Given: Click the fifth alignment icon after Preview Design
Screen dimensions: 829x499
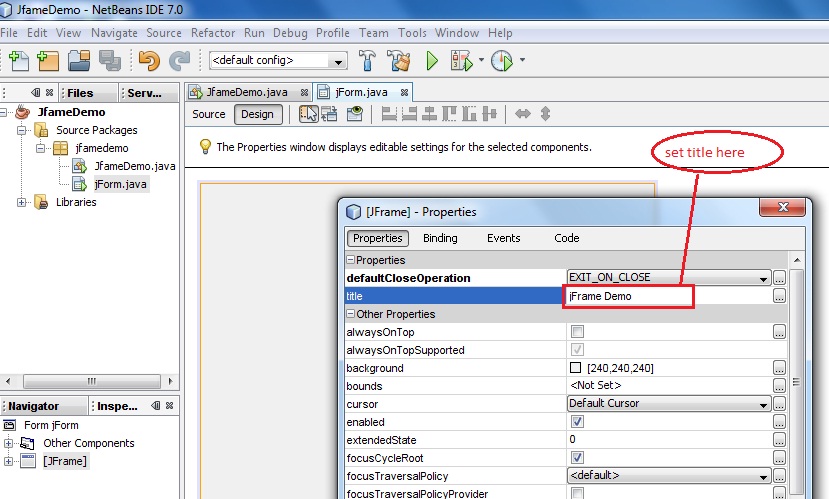Looking at the screenshot, I should click(x=469, y=114).
